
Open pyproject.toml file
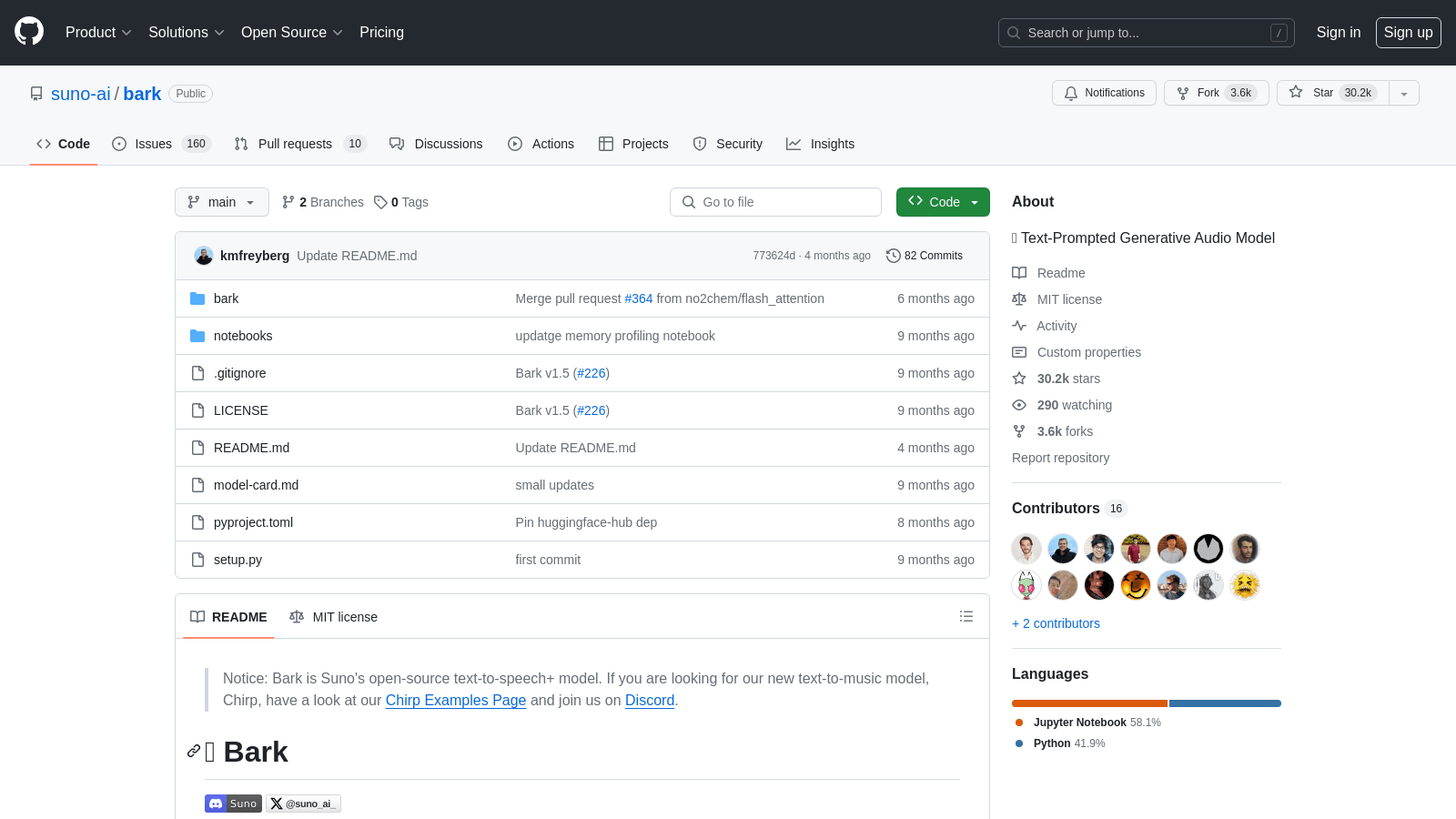coord(253,522)
